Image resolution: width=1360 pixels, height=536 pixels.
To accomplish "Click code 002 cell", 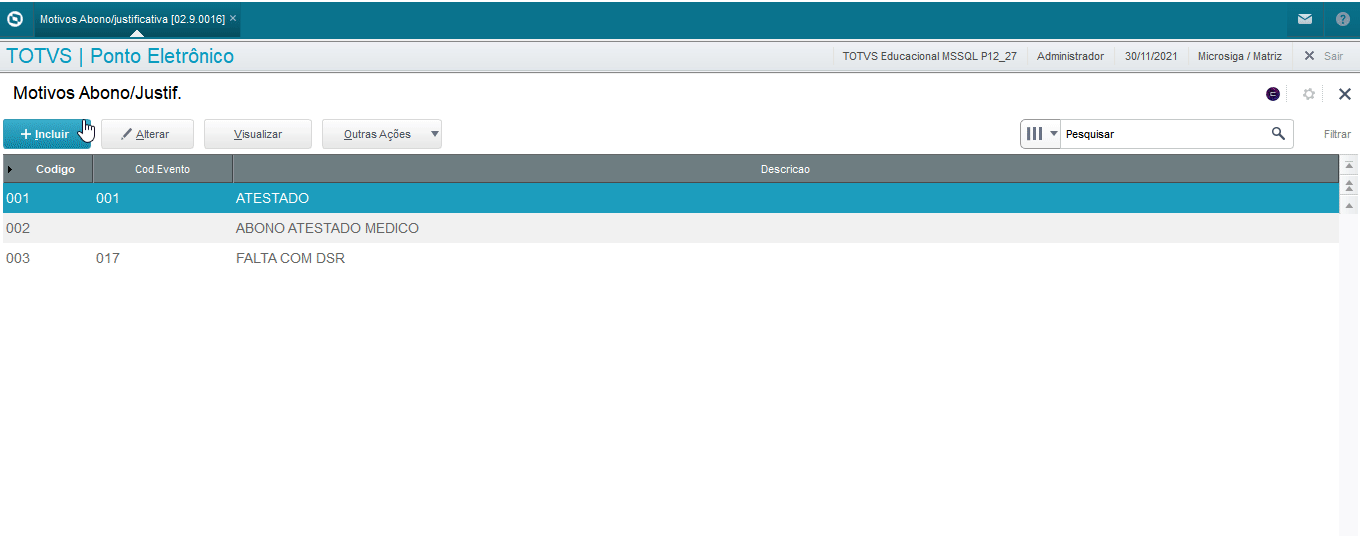I will (x=18, y=228).
